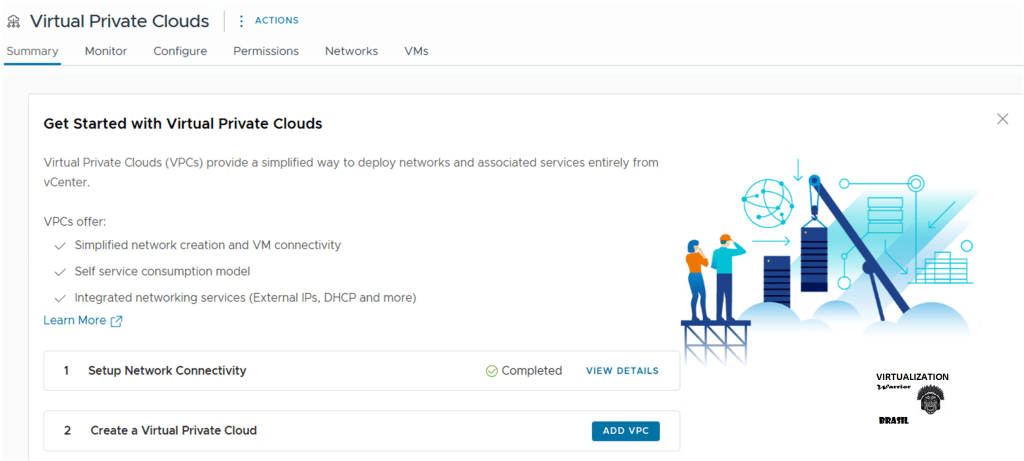Switch to the VMs tab
The image size is (1024, 461).
pos(416,51)
